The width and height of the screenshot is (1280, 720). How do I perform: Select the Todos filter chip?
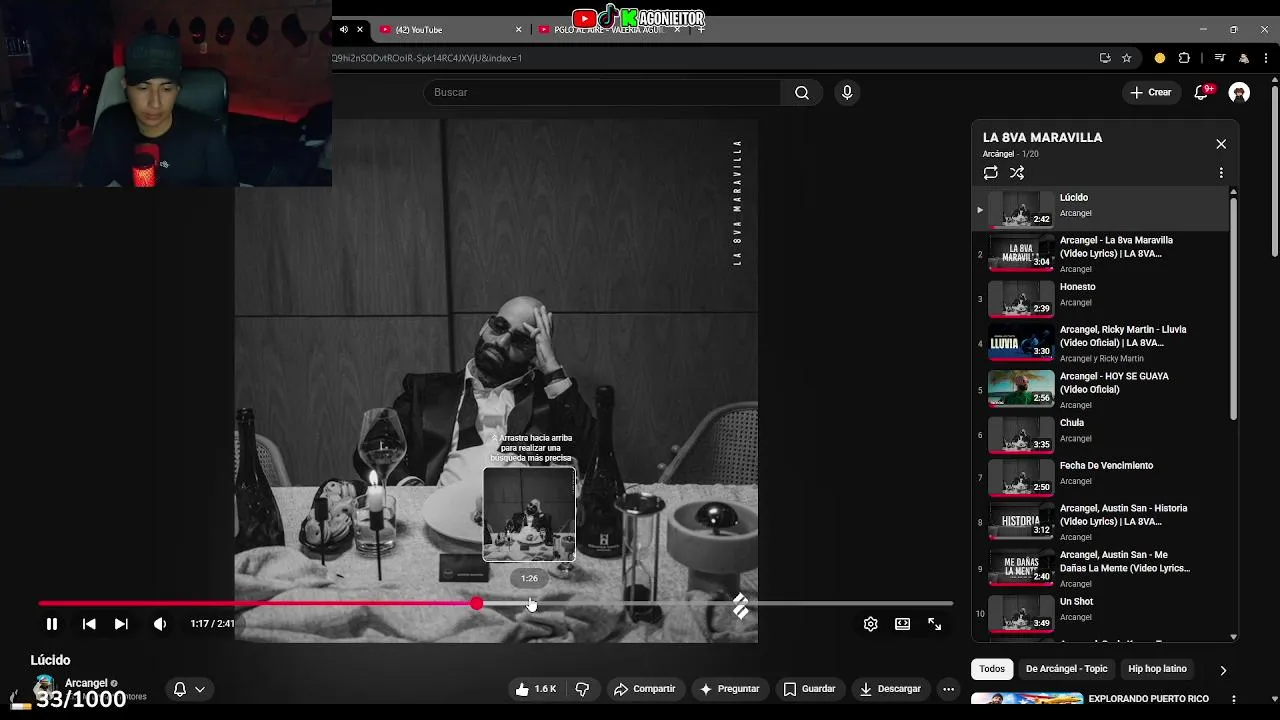(992, 669)
